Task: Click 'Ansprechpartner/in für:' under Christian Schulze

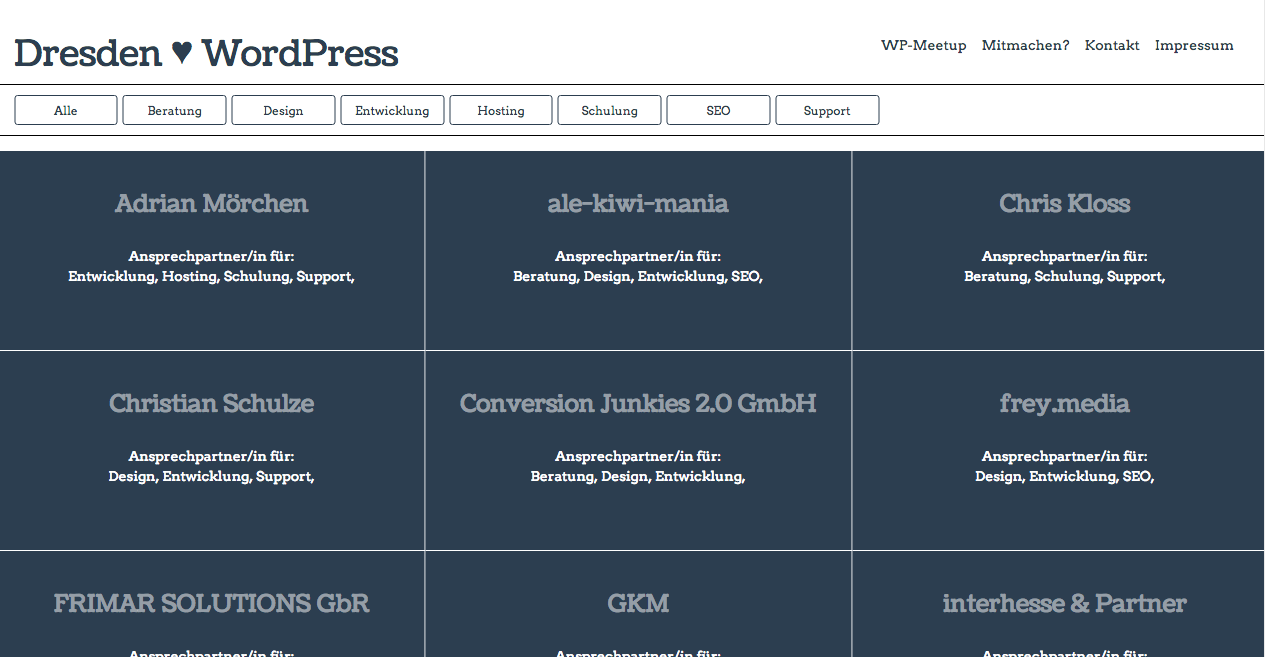Action: pyautogui.click(x=211, y=456)
